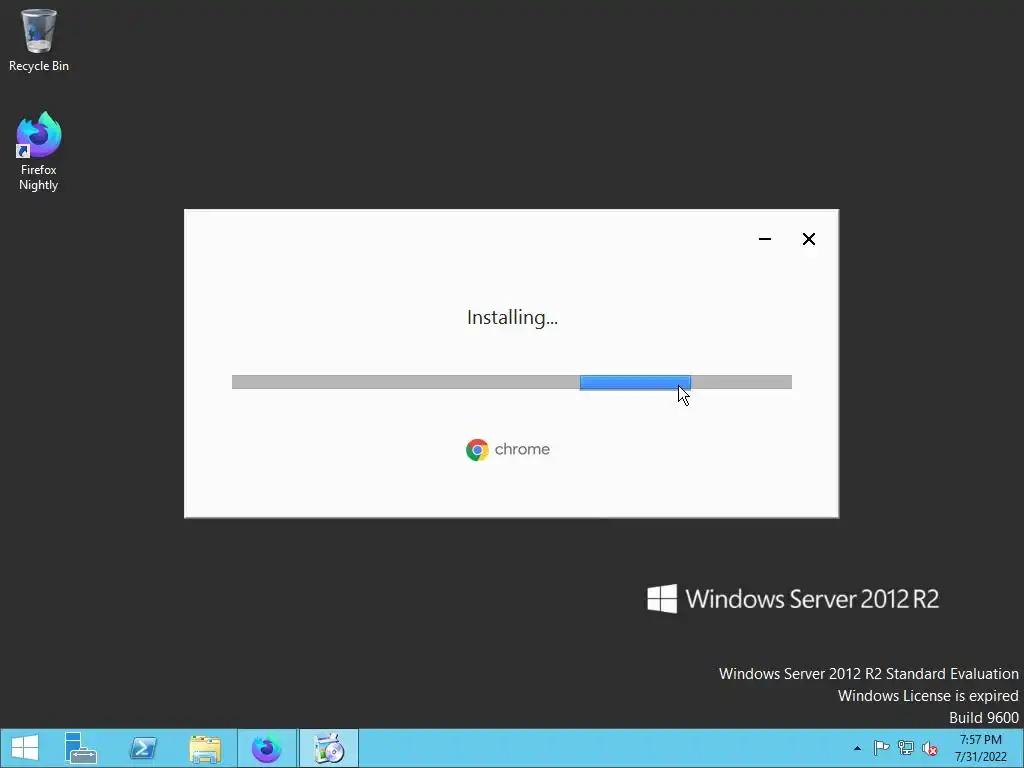Open the Action Center flag icon

[881, 748]
